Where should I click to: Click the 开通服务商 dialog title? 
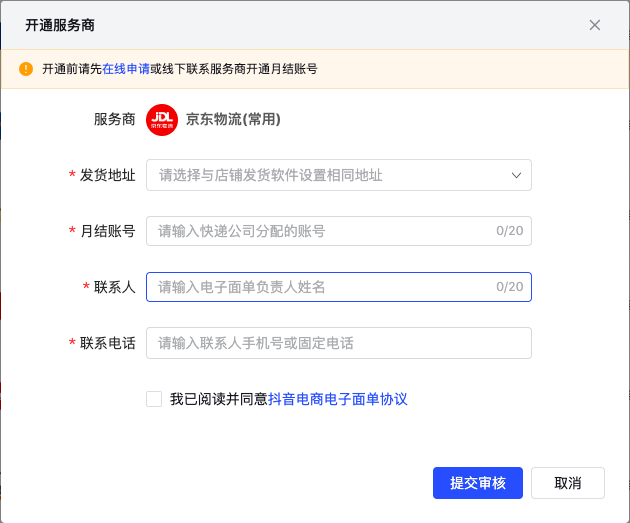60,25
